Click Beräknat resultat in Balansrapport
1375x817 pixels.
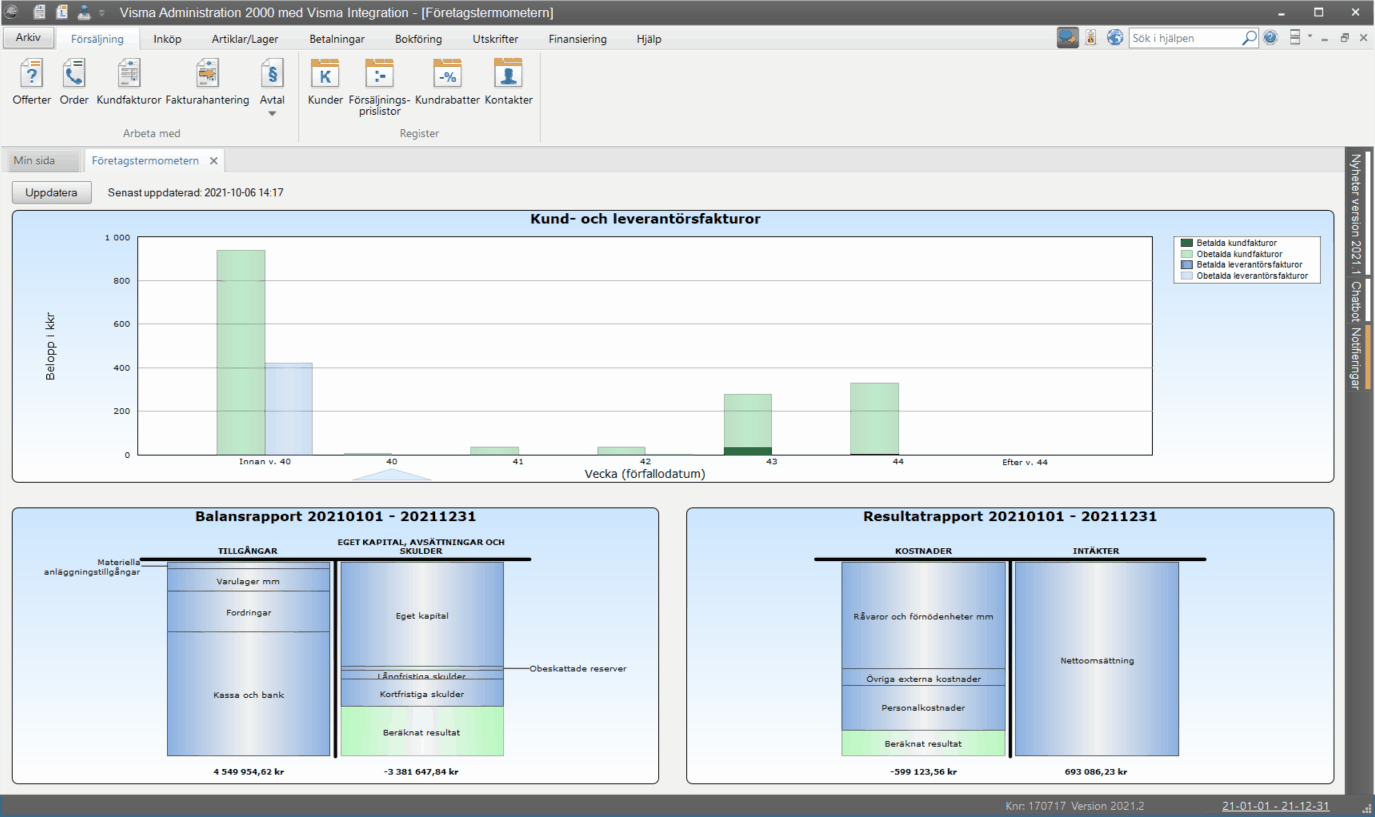[422, 731]
